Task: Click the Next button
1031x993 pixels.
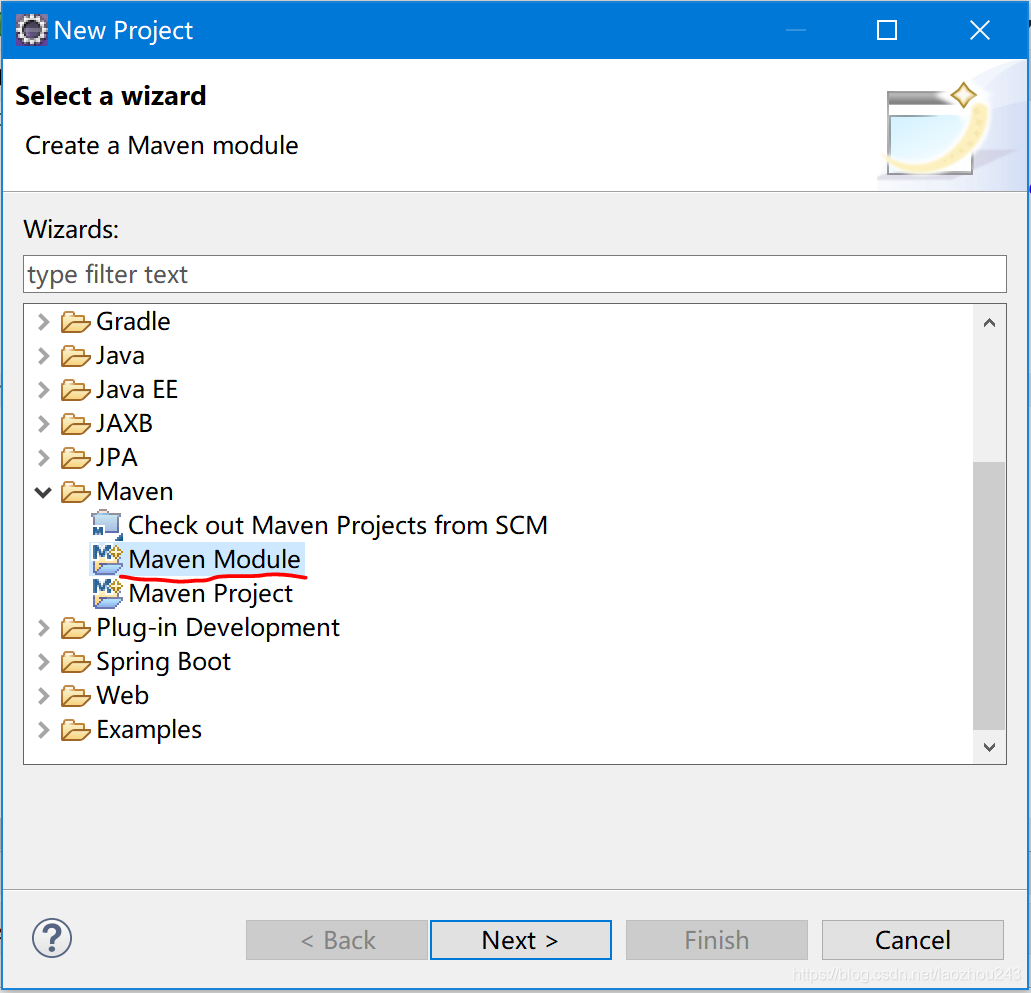Action: (521, 940)
